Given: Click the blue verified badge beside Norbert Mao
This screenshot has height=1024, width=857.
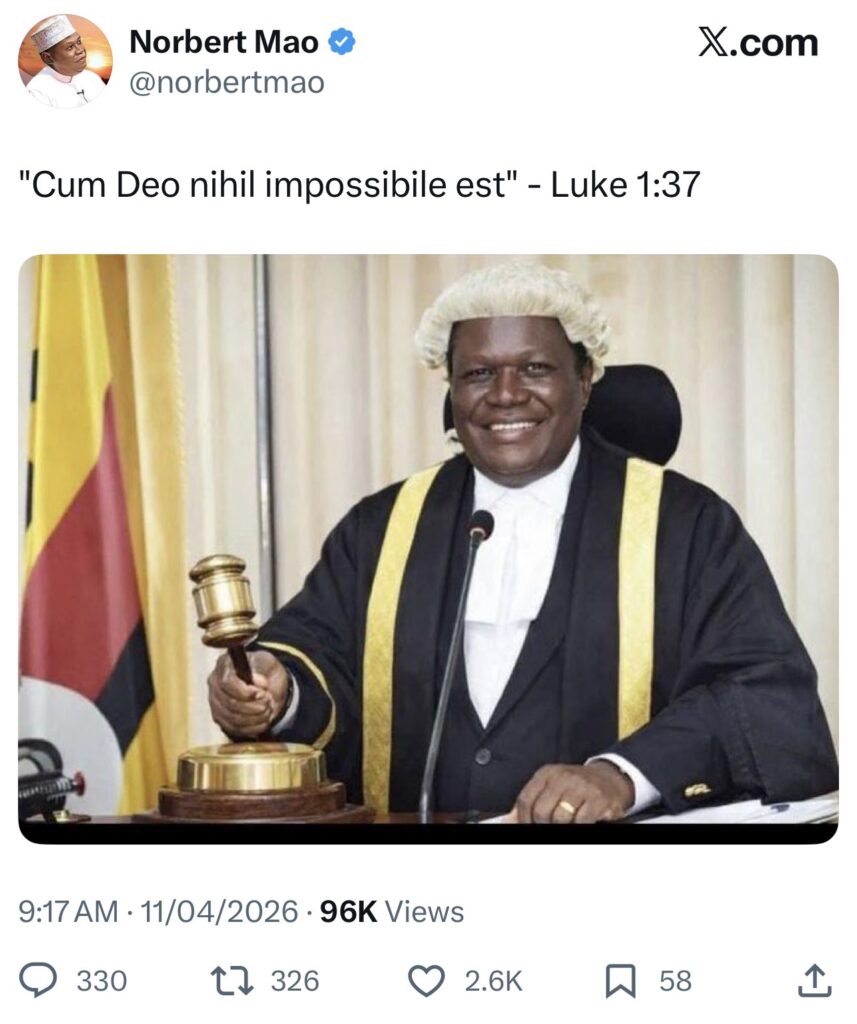Looking at the screenshot, I should click(341, 42).
